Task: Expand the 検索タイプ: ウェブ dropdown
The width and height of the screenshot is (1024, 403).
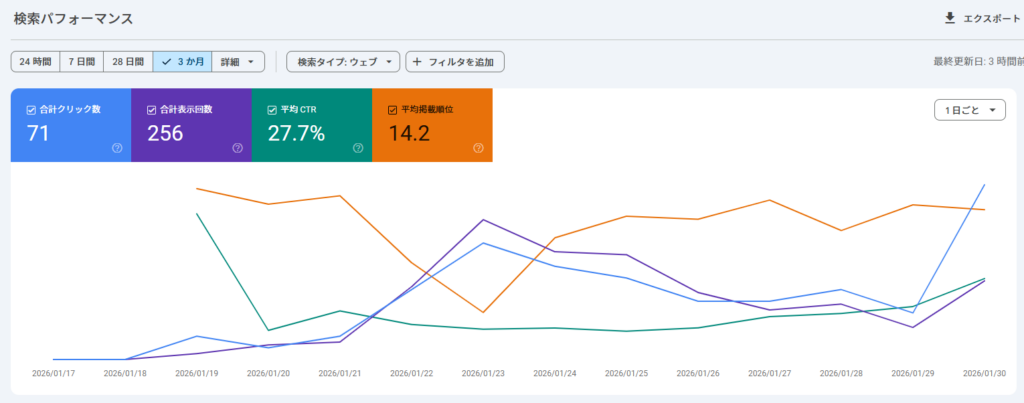Action: 343,62
